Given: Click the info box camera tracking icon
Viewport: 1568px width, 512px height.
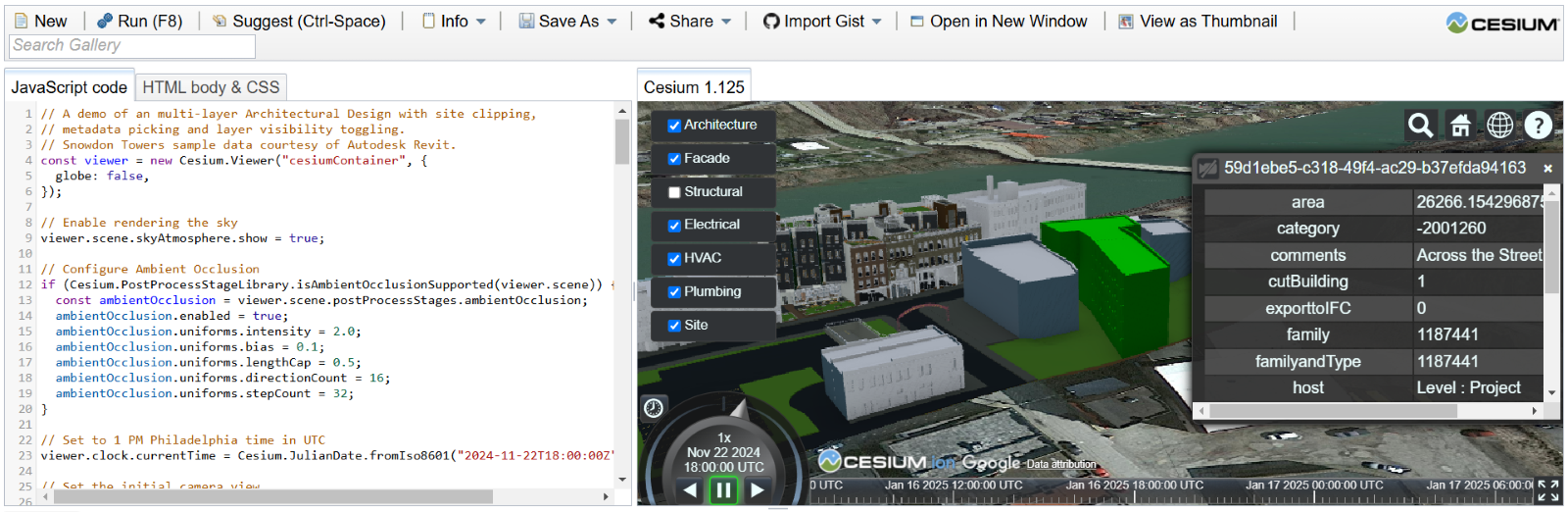Looking at the screenshot, I should pos(1207,169).
